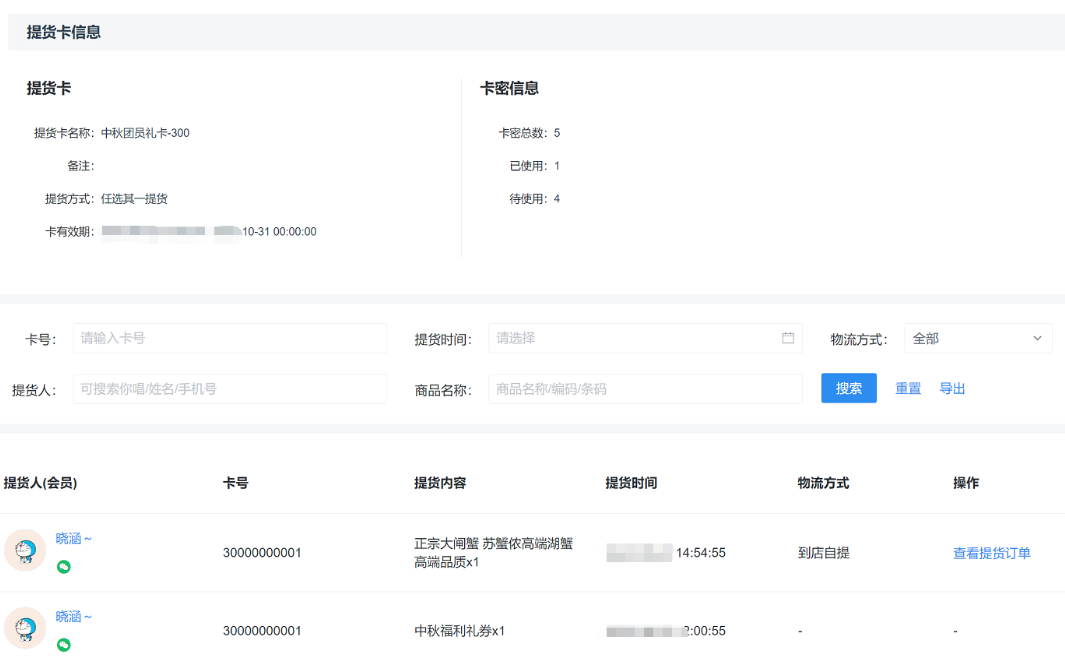The width and height of the screenshot is (1065, 656).
Task: Click the 提货人(会员) table column header
Action: coord(41,483)
